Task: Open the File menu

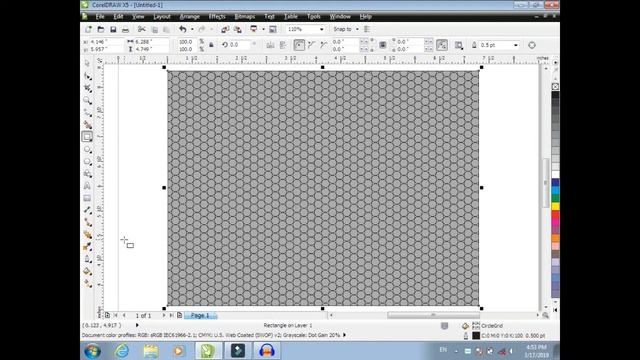Action: 100,17
